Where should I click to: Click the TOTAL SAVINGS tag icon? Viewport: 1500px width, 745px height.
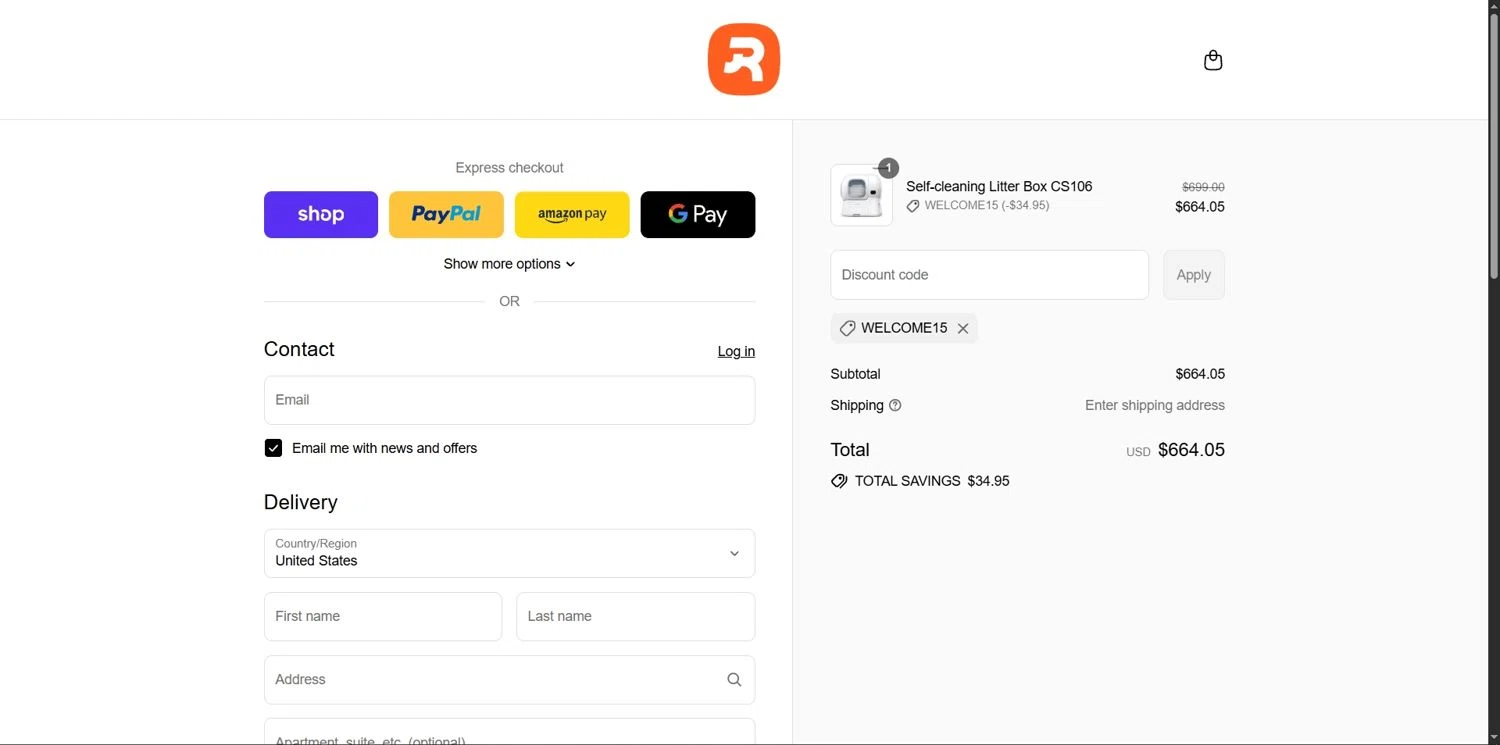[x=839, y=481]
